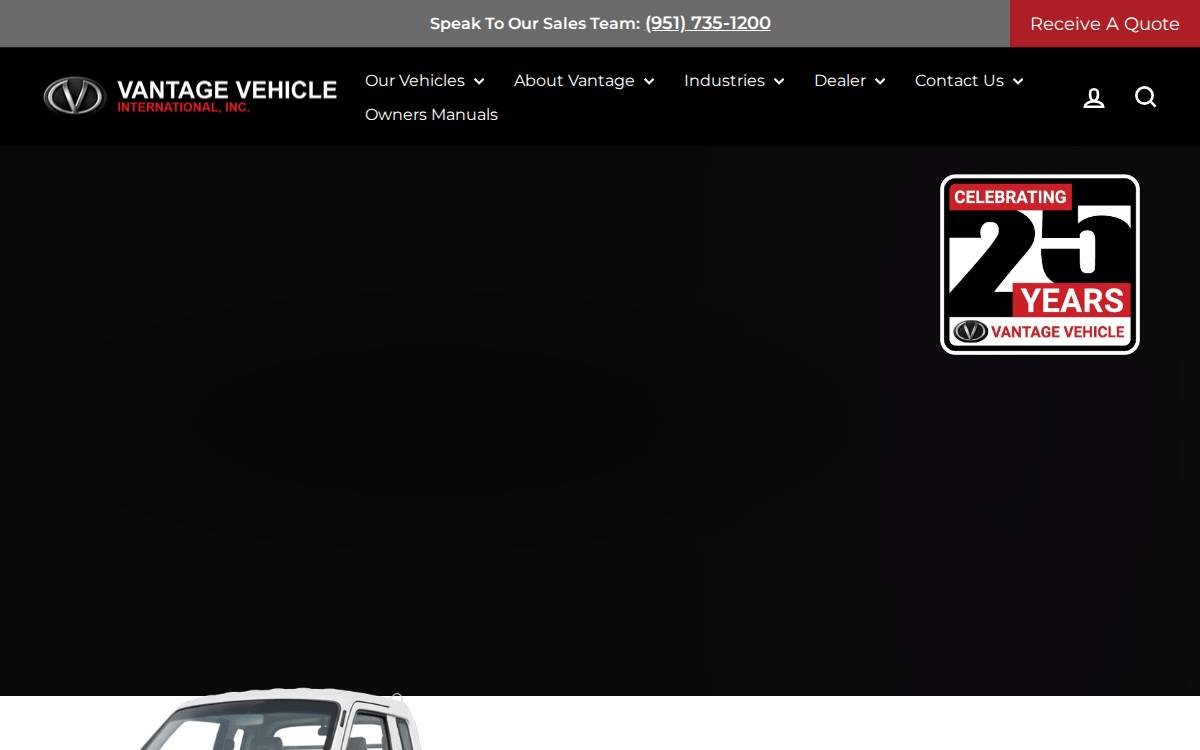Go to Owners Manuals page
Viewport: 1200px width, 750px height.
tap(431, 115)
